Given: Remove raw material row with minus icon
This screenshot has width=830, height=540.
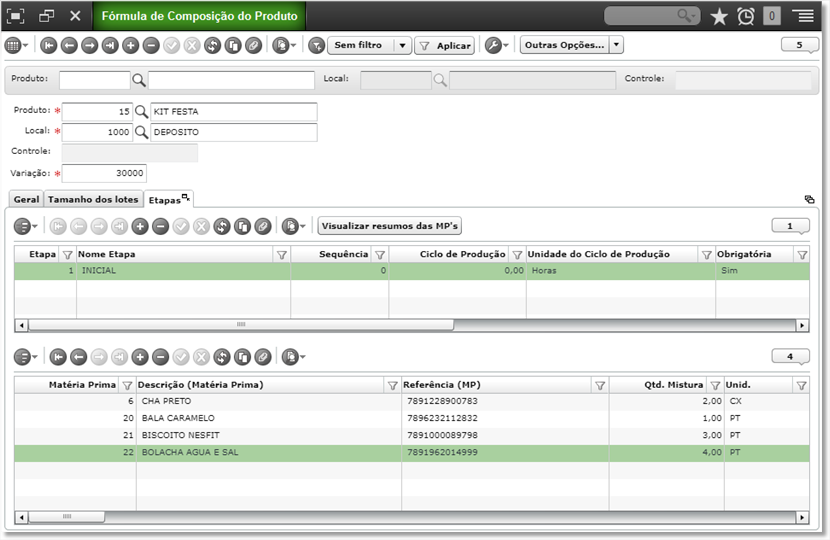Looking at the screenshot, I should coord(160,357).
